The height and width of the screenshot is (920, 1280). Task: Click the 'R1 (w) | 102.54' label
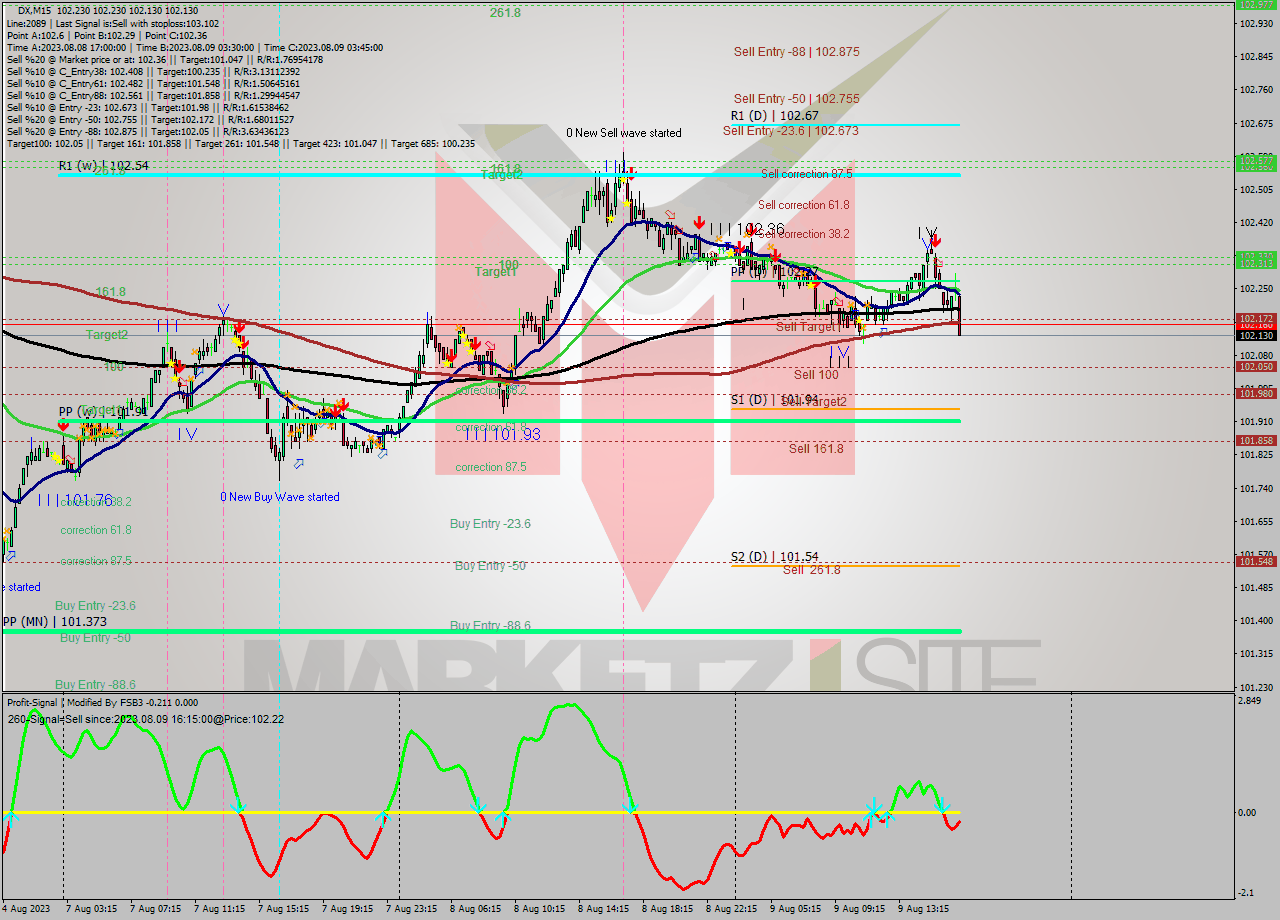[x=103, y=166]
